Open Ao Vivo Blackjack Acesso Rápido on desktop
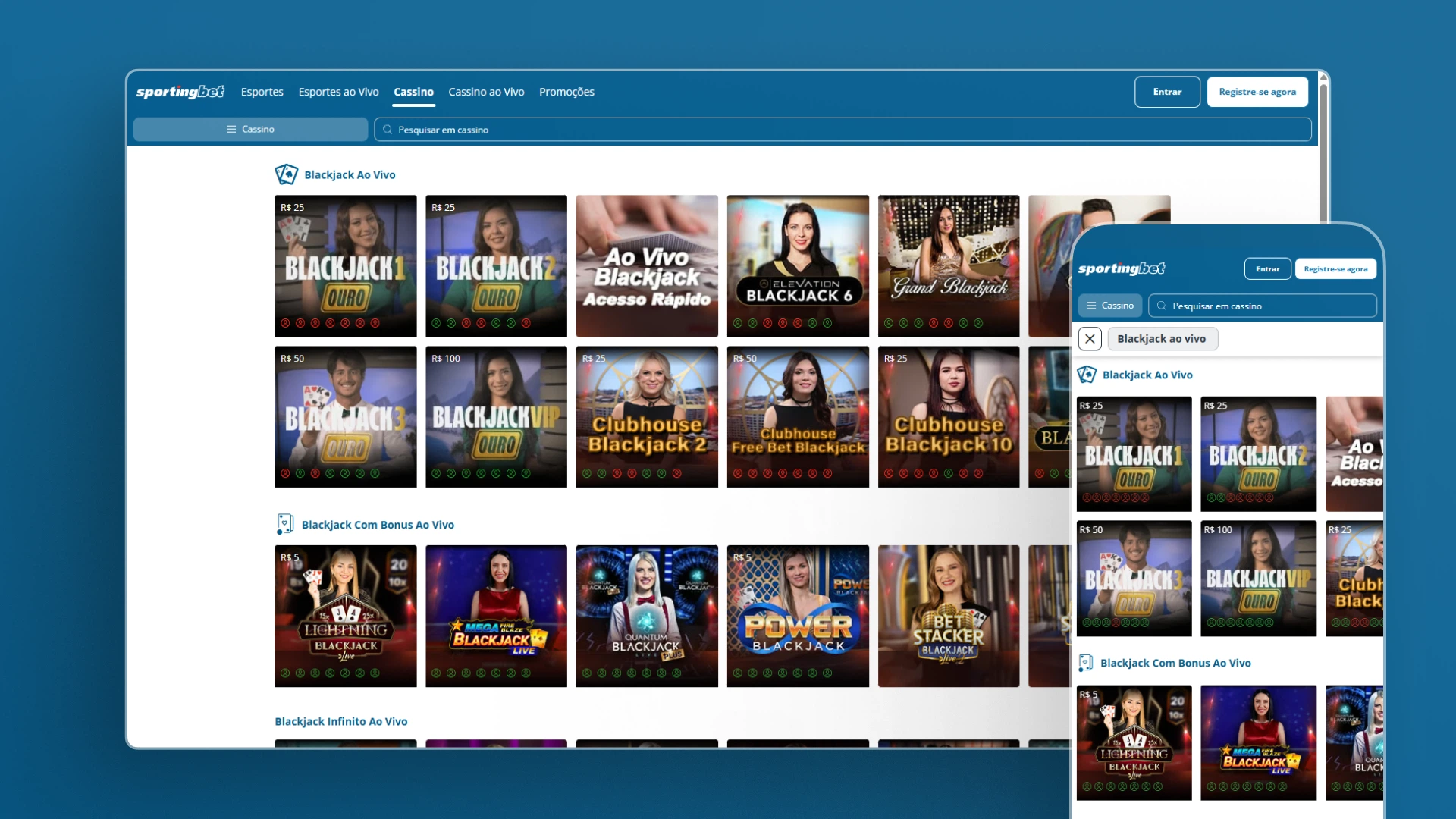 click(x=647, y=266)
